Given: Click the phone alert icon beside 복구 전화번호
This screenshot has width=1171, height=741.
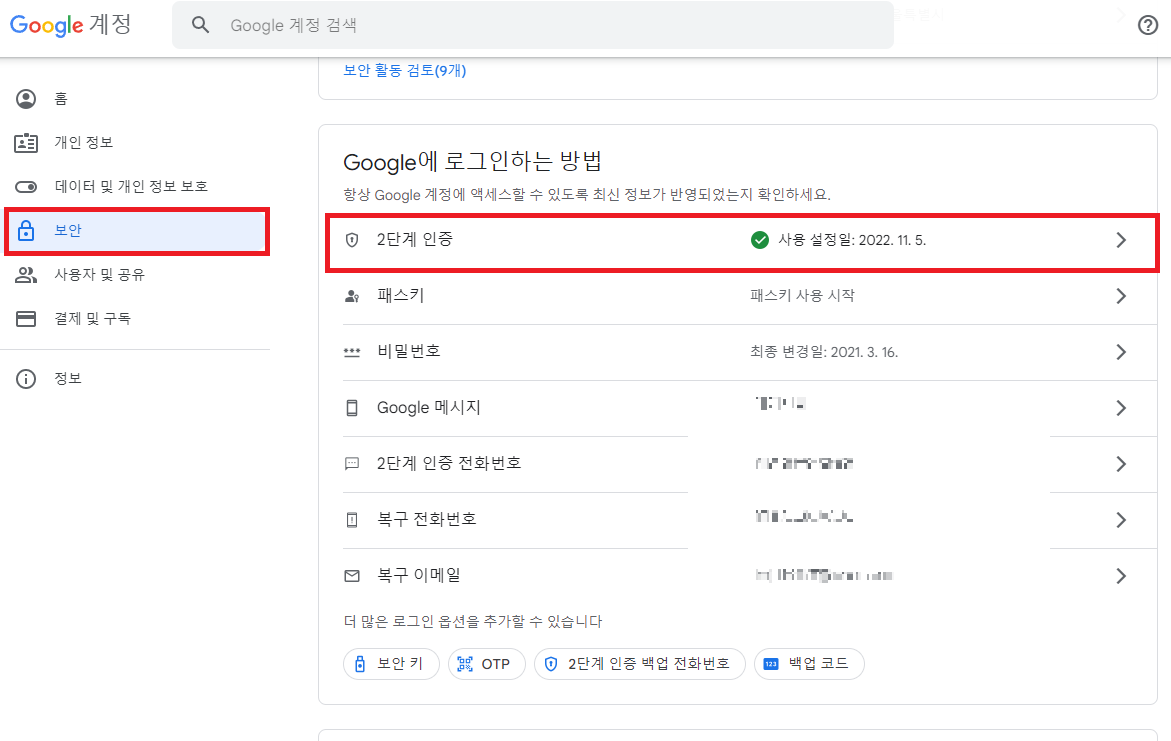Looking at the screenshot, I should coord(352,520).
